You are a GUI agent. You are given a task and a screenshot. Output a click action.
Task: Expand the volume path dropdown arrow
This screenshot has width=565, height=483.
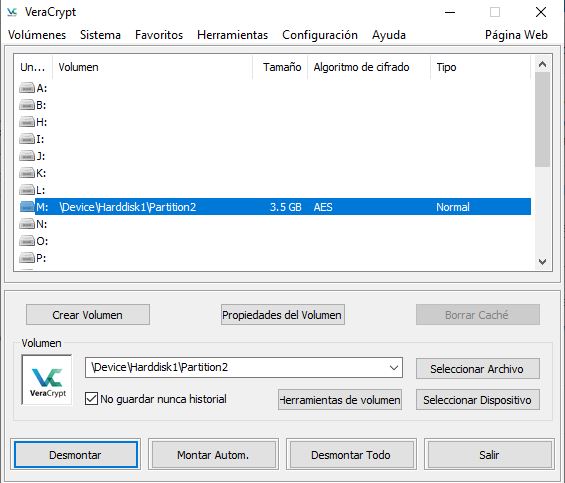coord(394,368)
